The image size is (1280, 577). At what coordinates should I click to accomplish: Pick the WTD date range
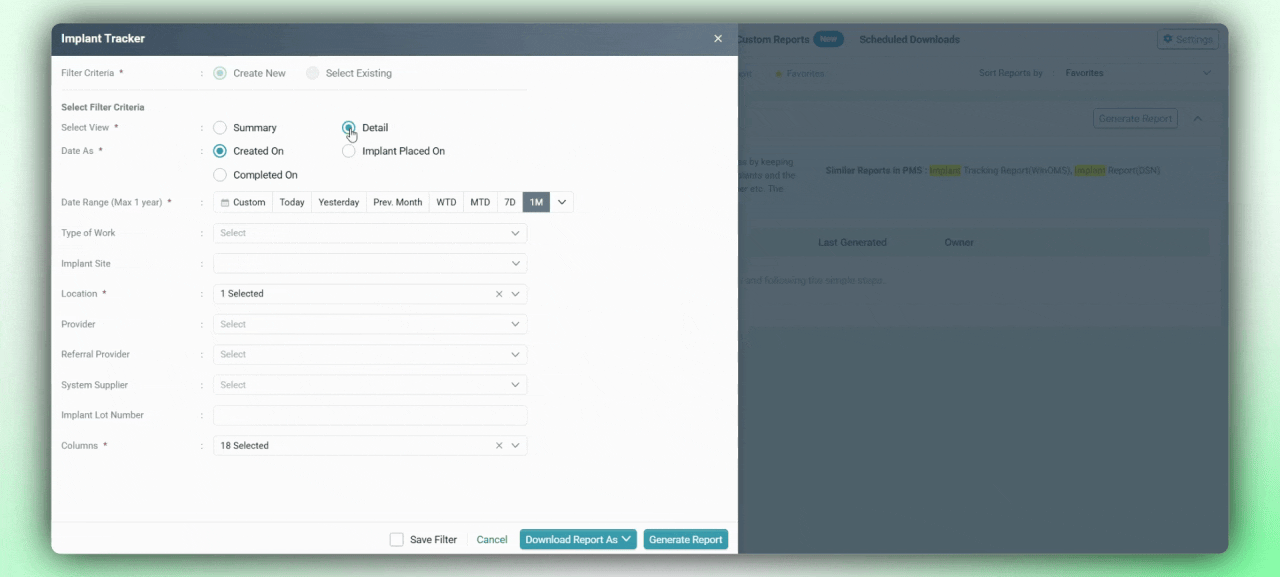(x=446, y=202)
